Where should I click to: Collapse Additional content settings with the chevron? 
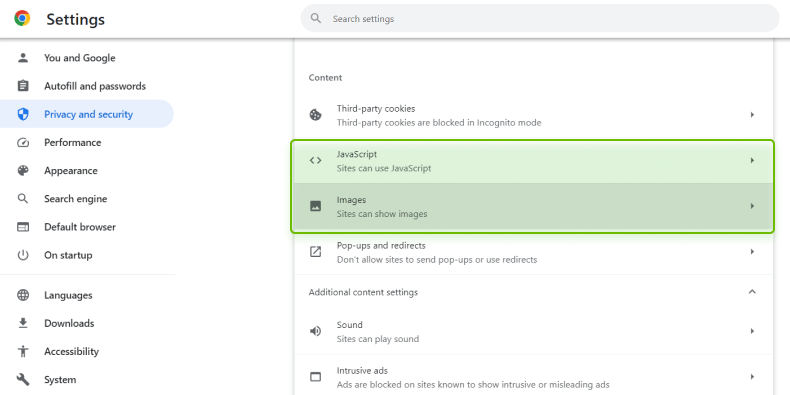(x=752, y=292)
